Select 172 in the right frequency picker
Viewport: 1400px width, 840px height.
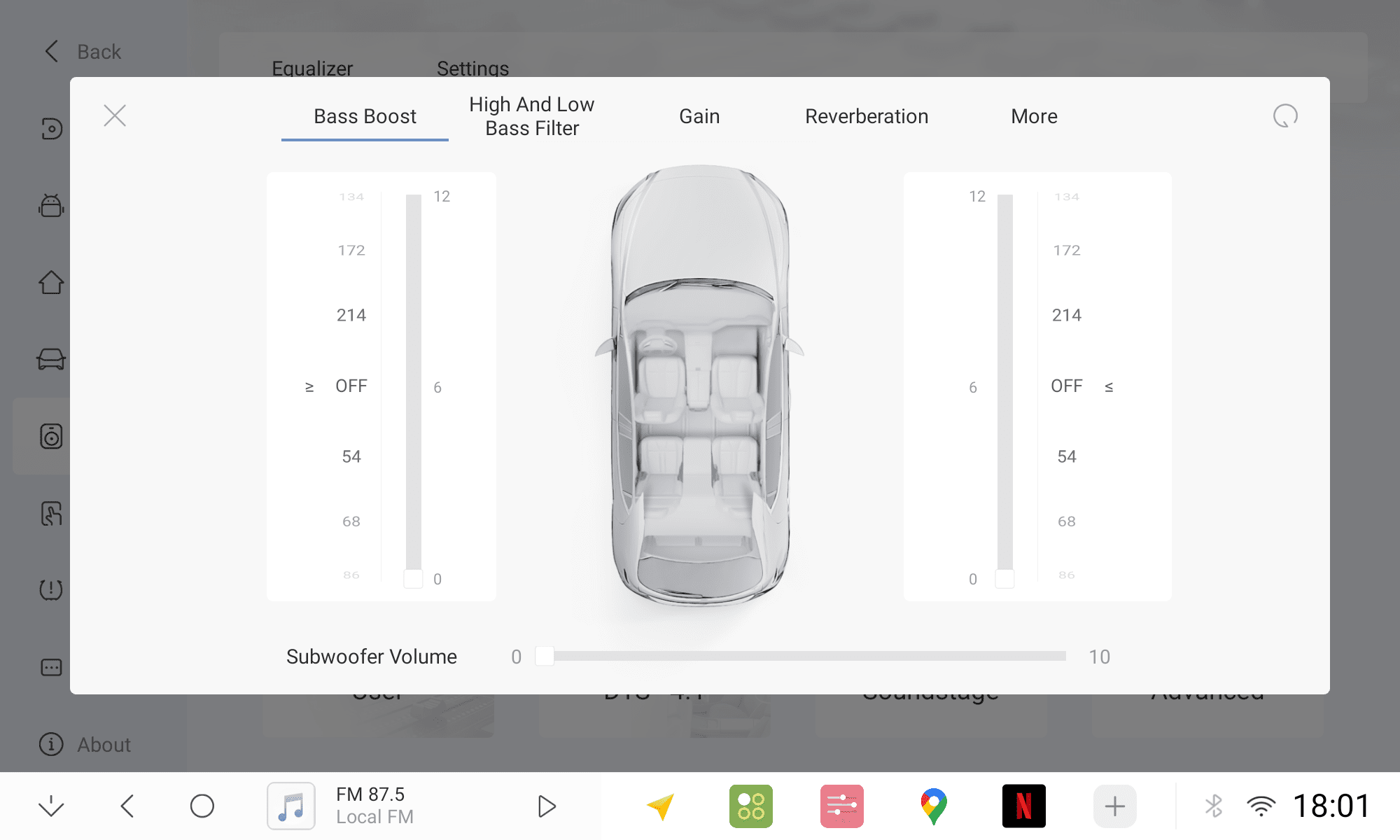click(1067, 250)
